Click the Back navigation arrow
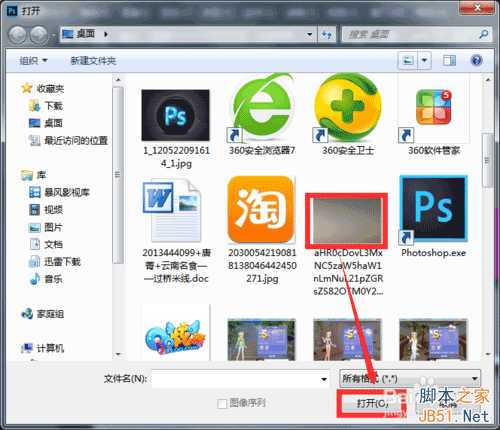 click(17, 35)
